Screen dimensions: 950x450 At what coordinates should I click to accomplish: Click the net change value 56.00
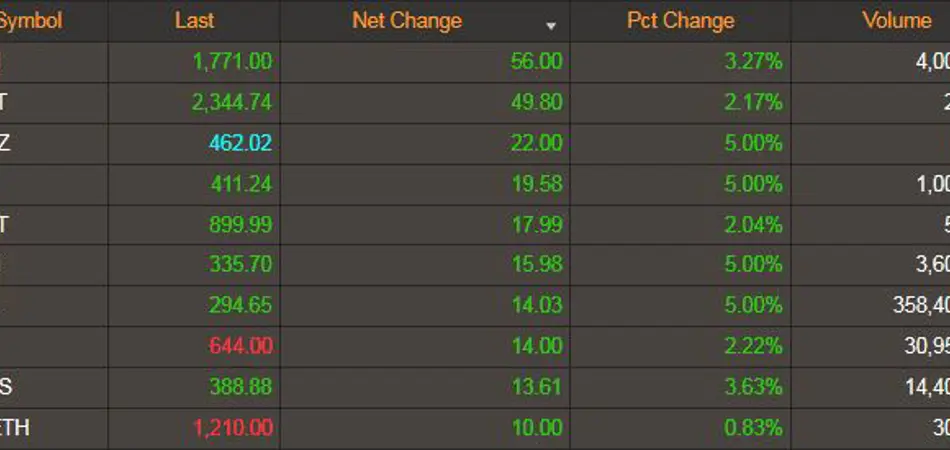[536, 62]
